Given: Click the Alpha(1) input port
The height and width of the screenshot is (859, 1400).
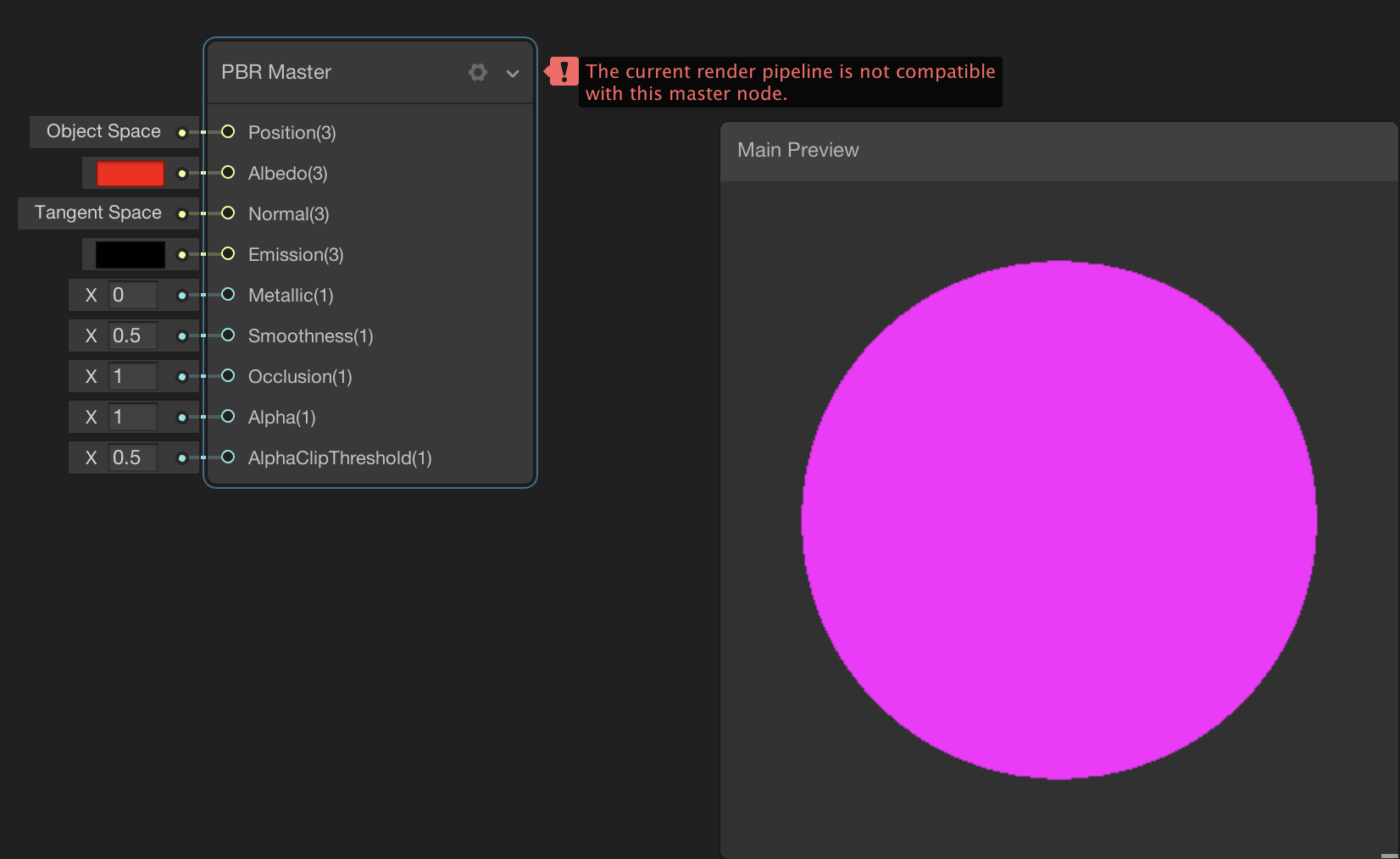Looking at the screenshot, I should (228, 416).
